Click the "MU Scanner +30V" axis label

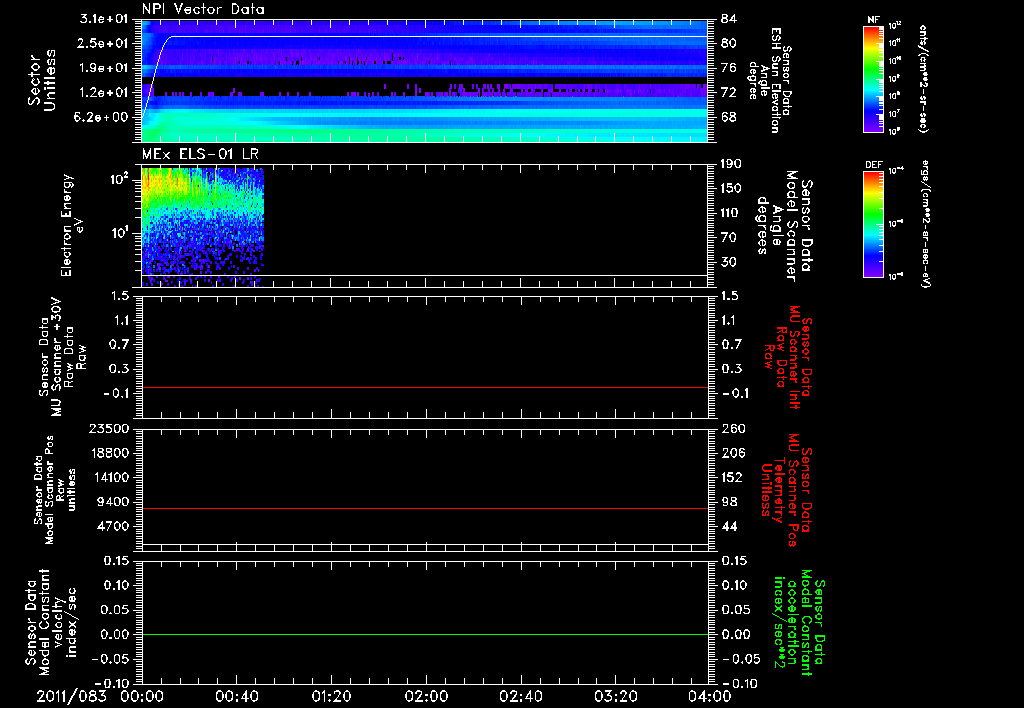(x=57, y=357)
